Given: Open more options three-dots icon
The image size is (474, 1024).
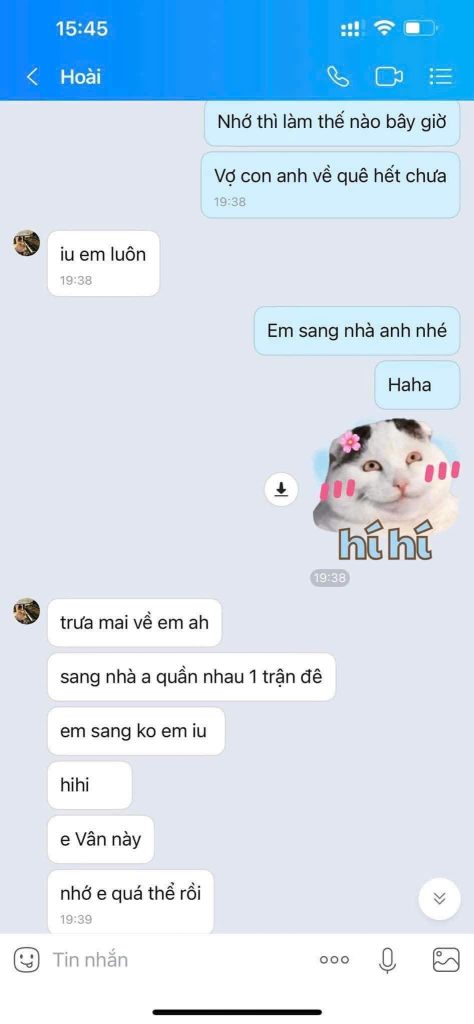Looking at the screenshot, I should pos(334,960).
